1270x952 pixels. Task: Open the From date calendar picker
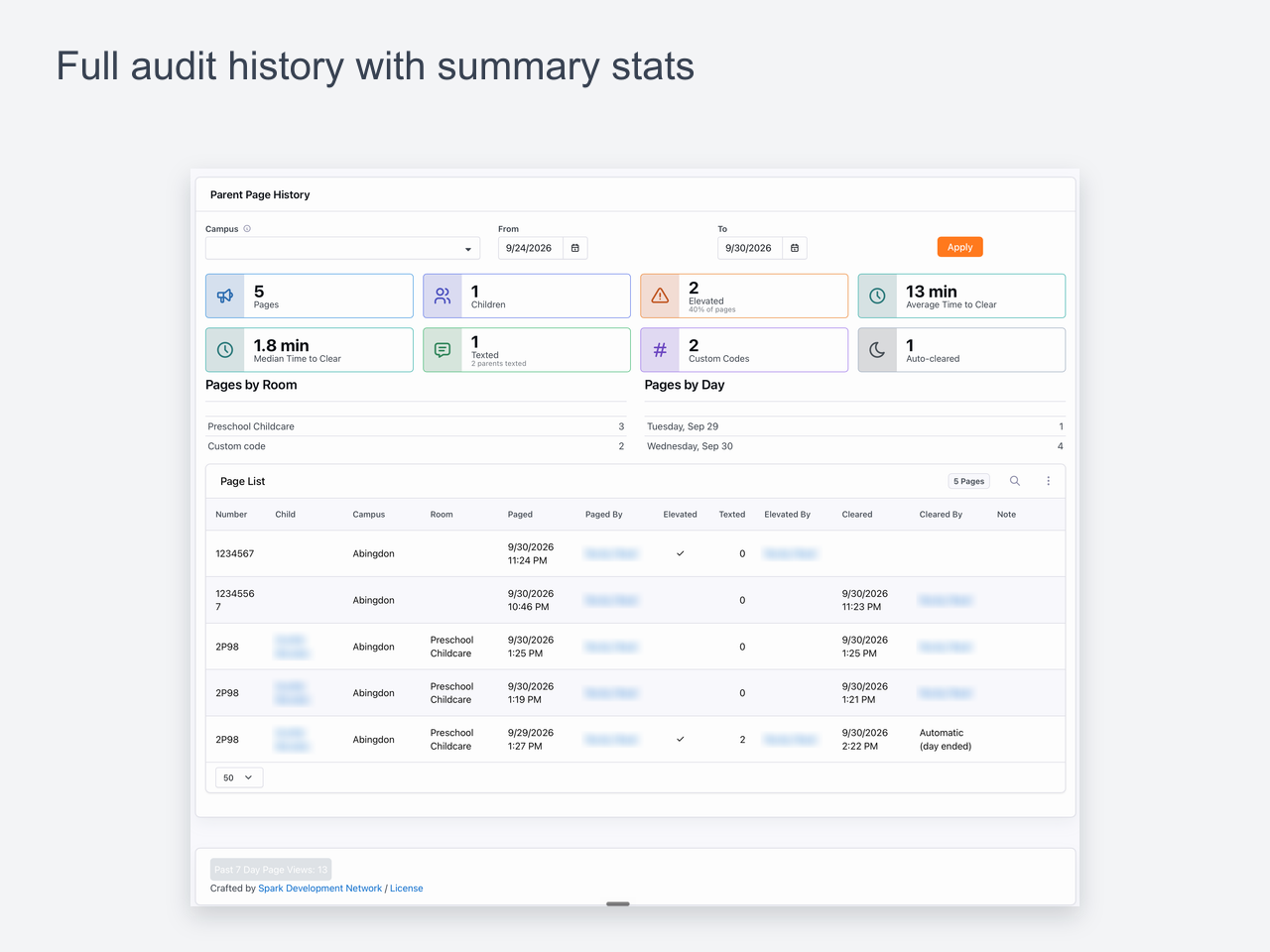click(575, 248)
